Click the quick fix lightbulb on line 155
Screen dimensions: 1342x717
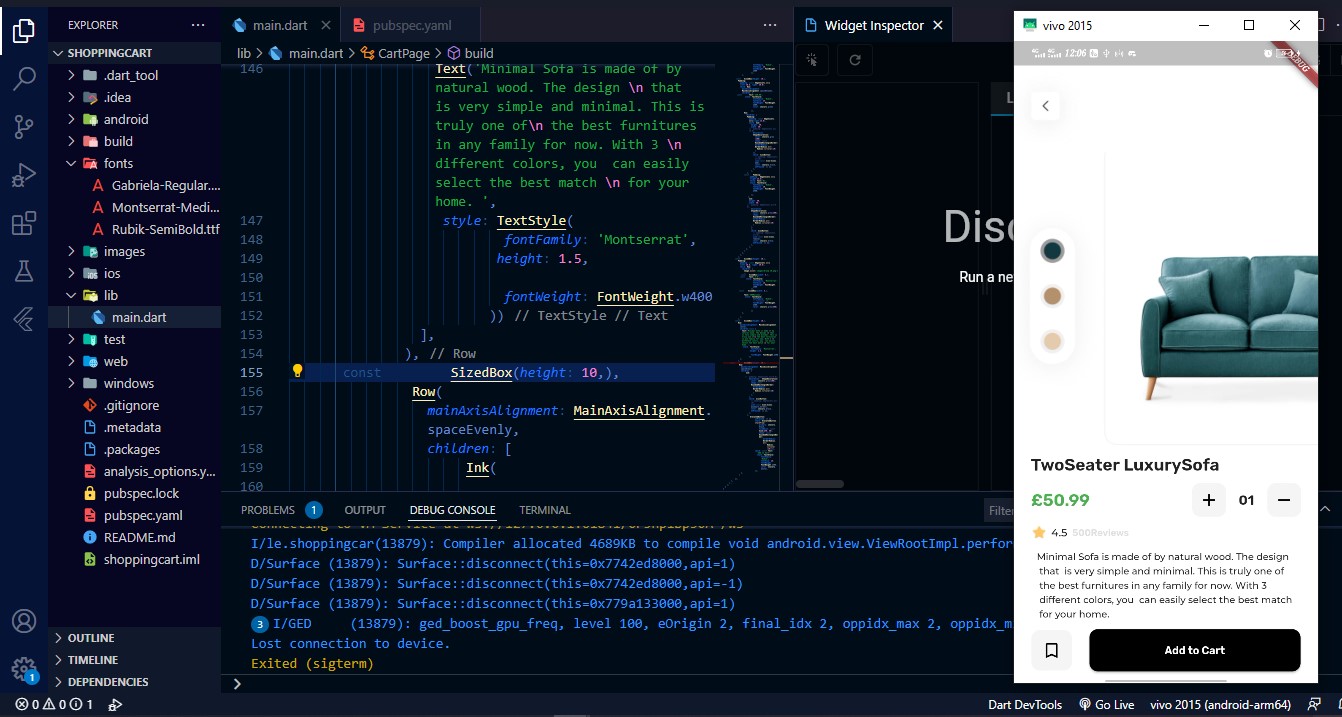click(x=296, y=371)
